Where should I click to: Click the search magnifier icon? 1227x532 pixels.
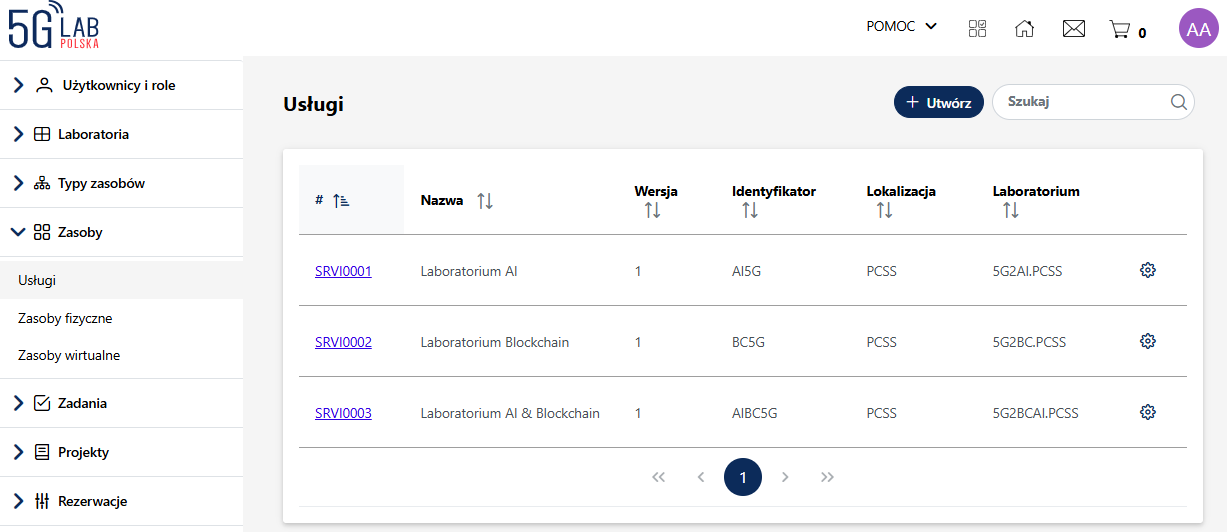point(1178,102)
